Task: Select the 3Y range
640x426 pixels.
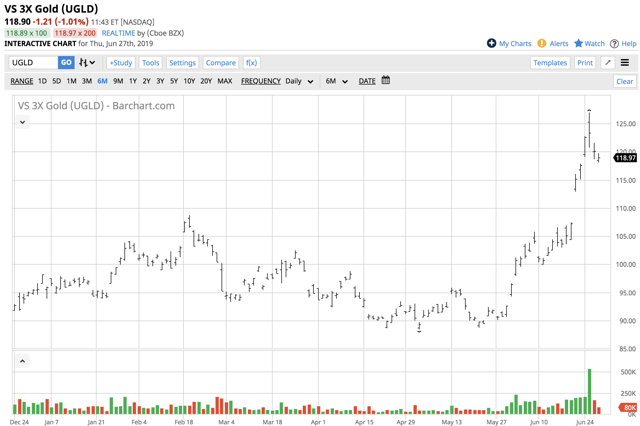Action: tap(160, 81)
